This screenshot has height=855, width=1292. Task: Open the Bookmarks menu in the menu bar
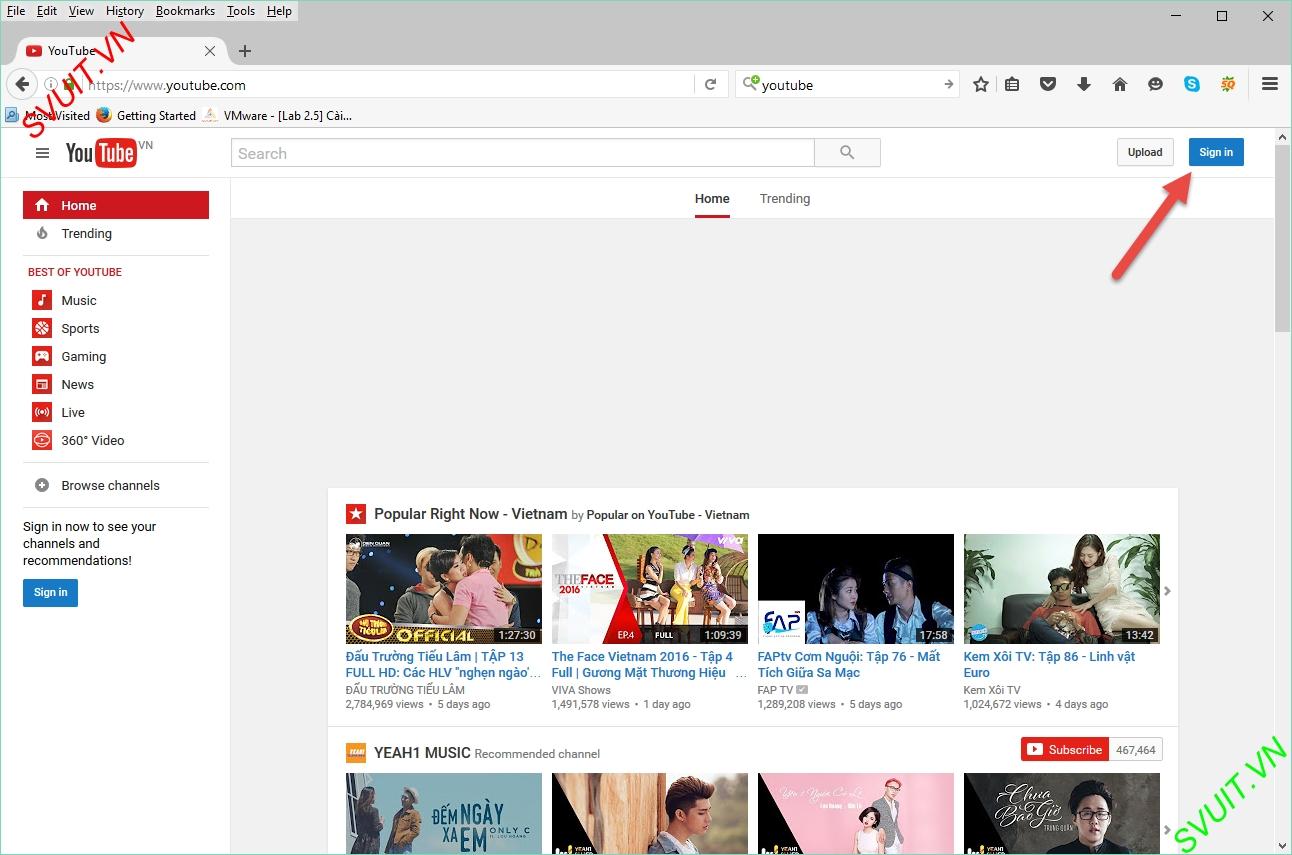coord(185,11)
